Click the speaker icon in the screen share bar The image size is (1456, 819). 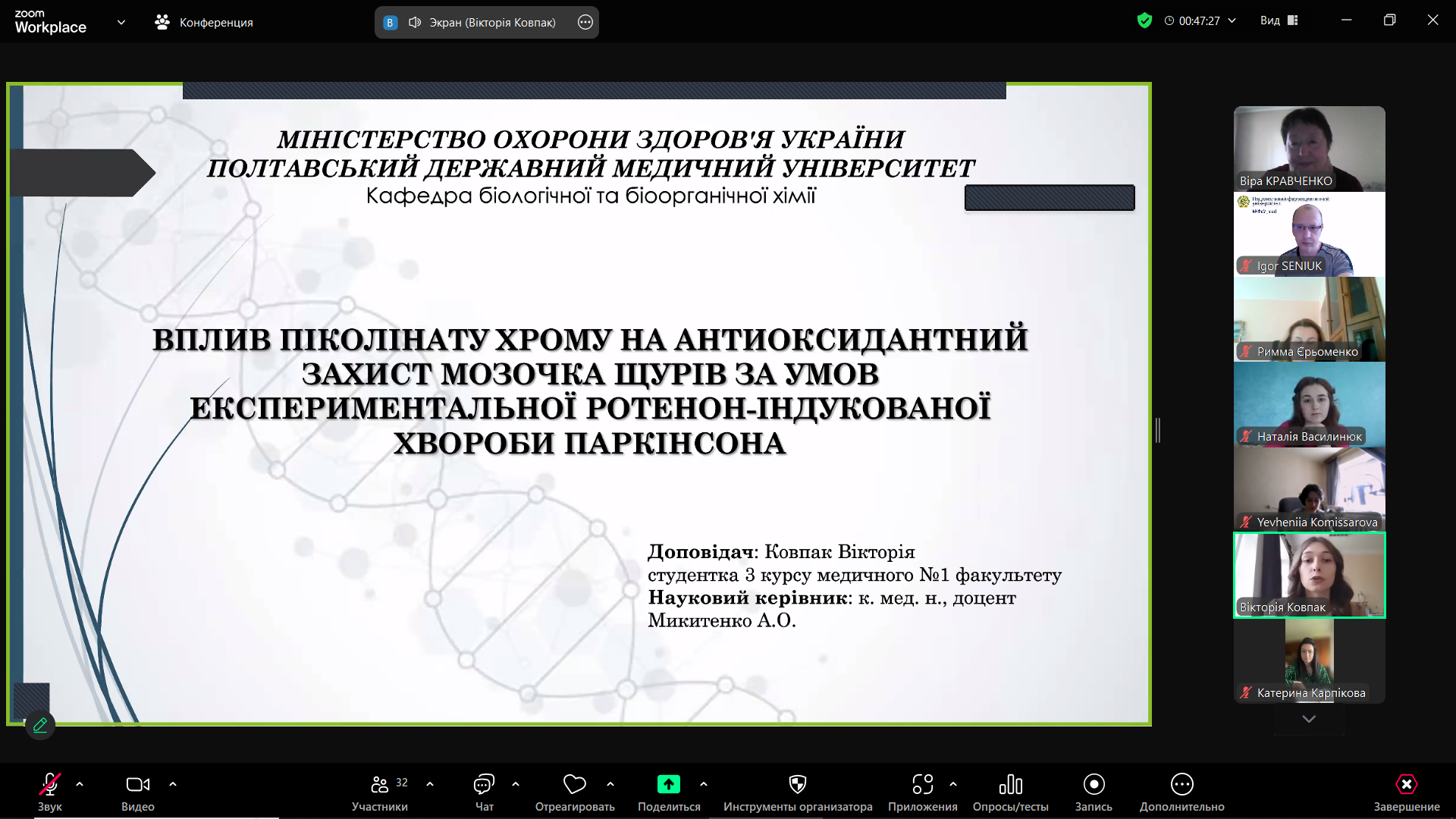pos(415,22)
